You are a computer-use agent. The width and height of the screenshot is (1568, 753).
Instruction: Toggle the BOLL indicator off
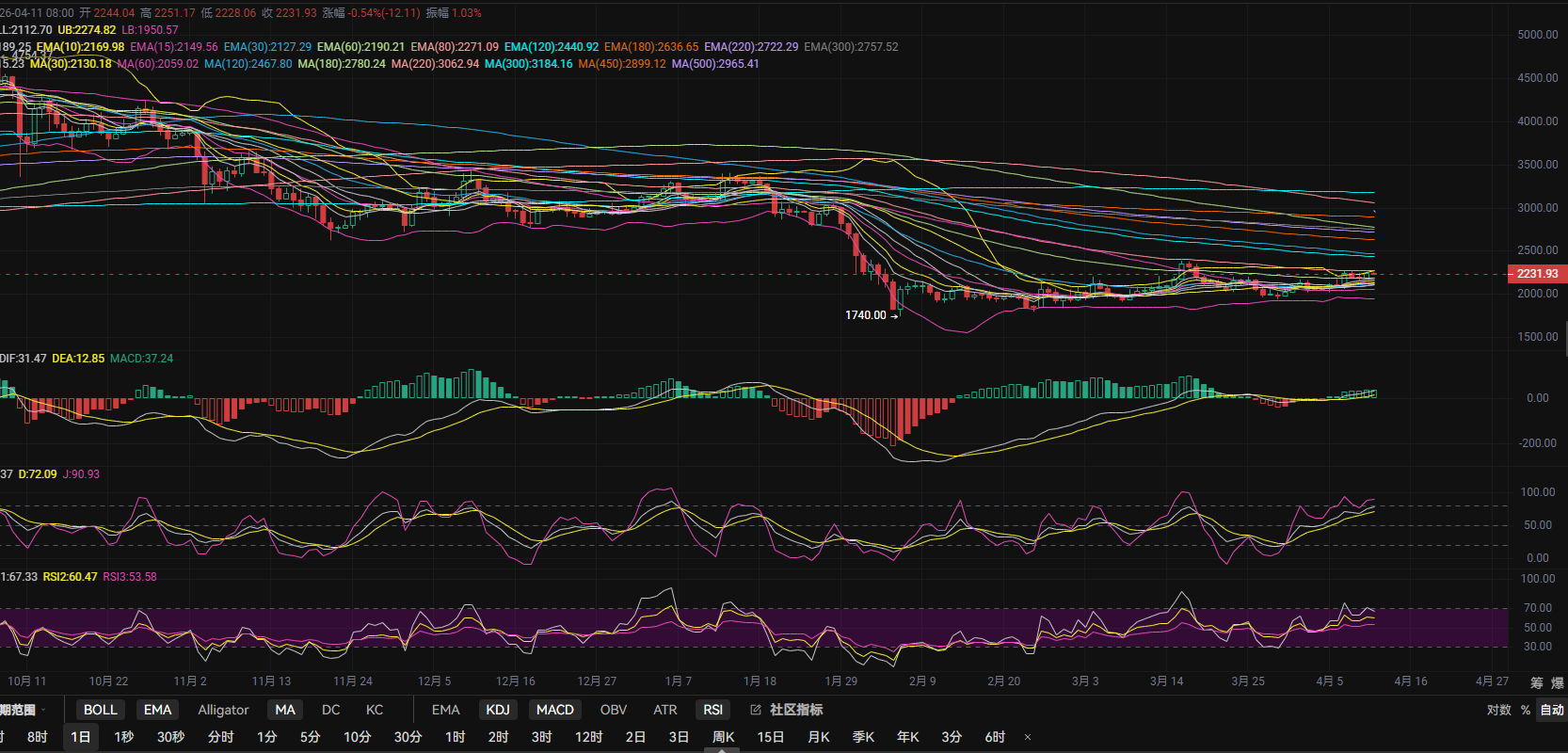[x=100, y=710]
